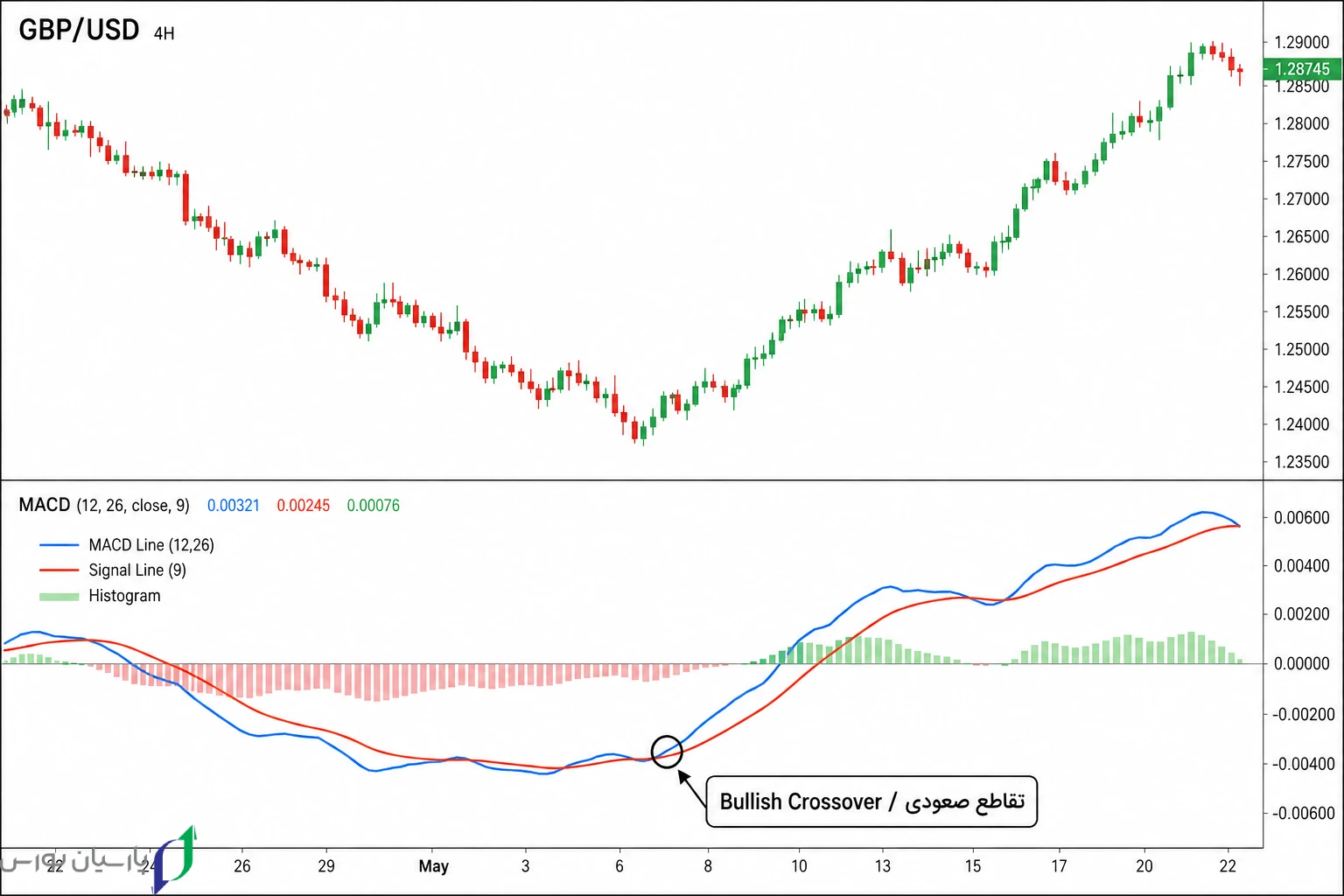
Task: Click the GBP/USD symbol title
Action: [79, 31]
